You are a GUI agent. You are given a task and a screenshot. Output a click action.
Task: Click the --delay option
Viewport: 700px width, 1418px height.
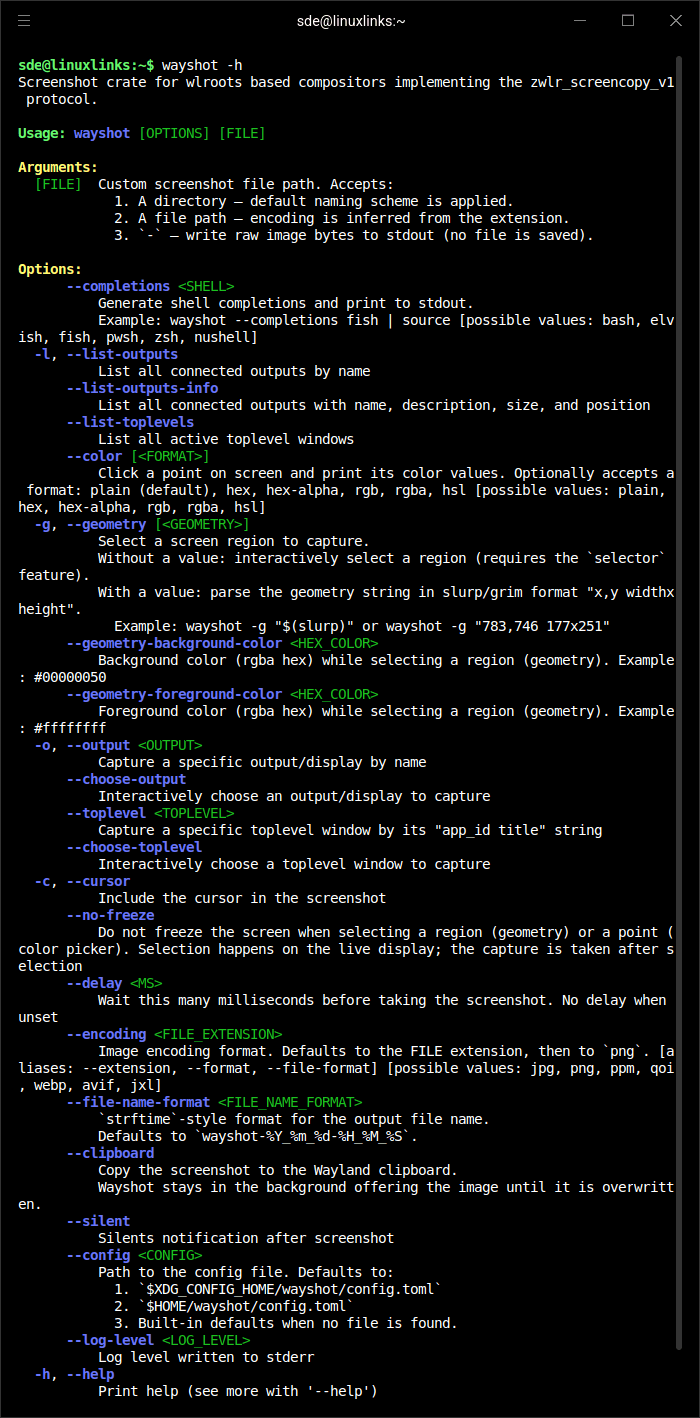[94, 983]
